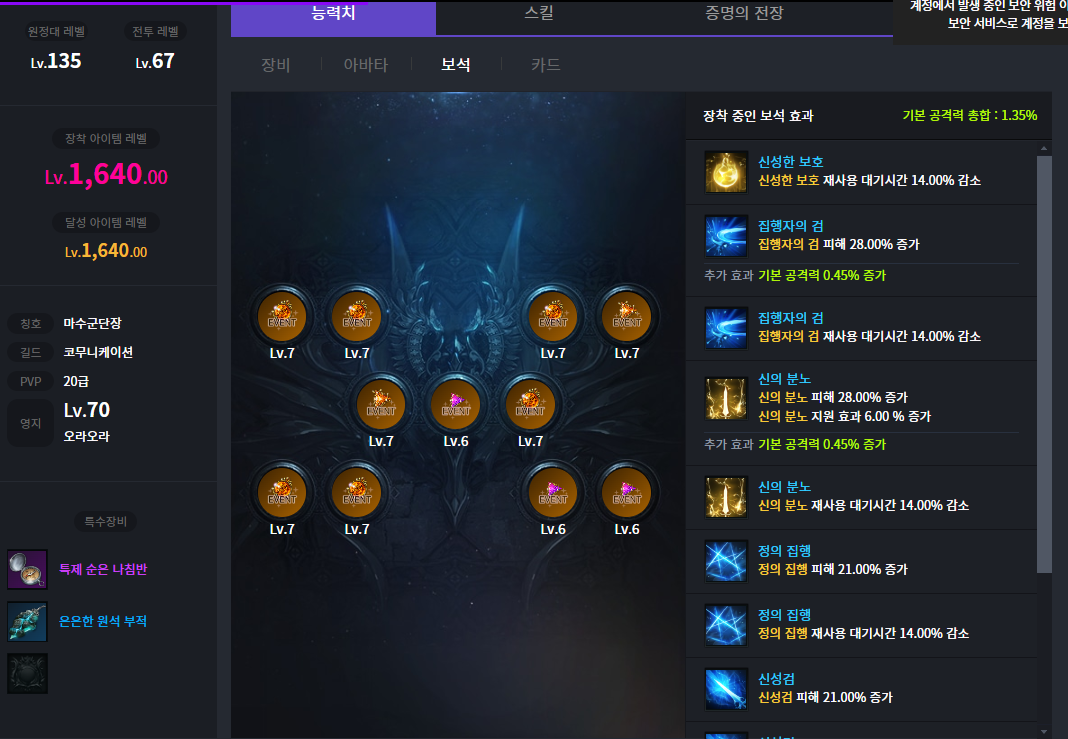Click the 특제 순은 나침반 compass icon

[x=27, y=569]
